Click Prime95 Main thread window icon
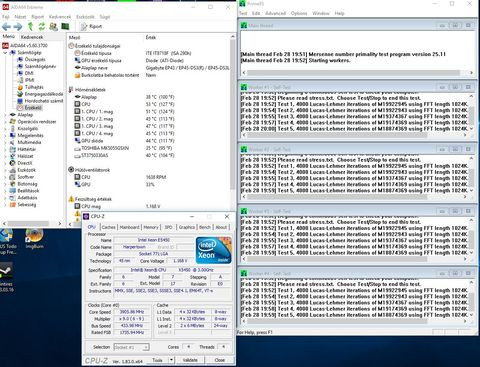This screenshot has width=480, height=367. (x=244, y=25)
